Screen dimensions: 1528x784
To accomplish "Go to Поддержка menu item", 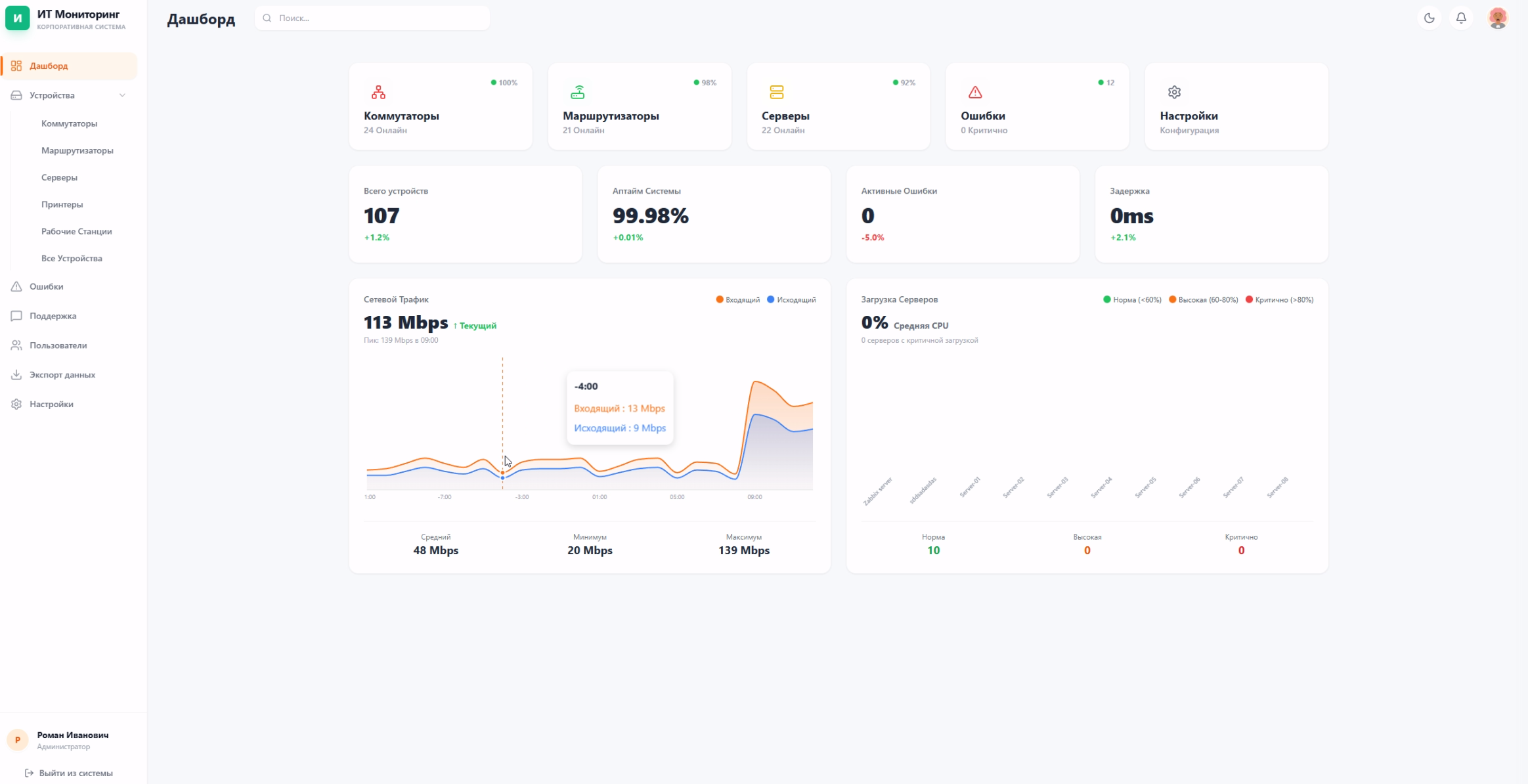I will click(53, 316).
